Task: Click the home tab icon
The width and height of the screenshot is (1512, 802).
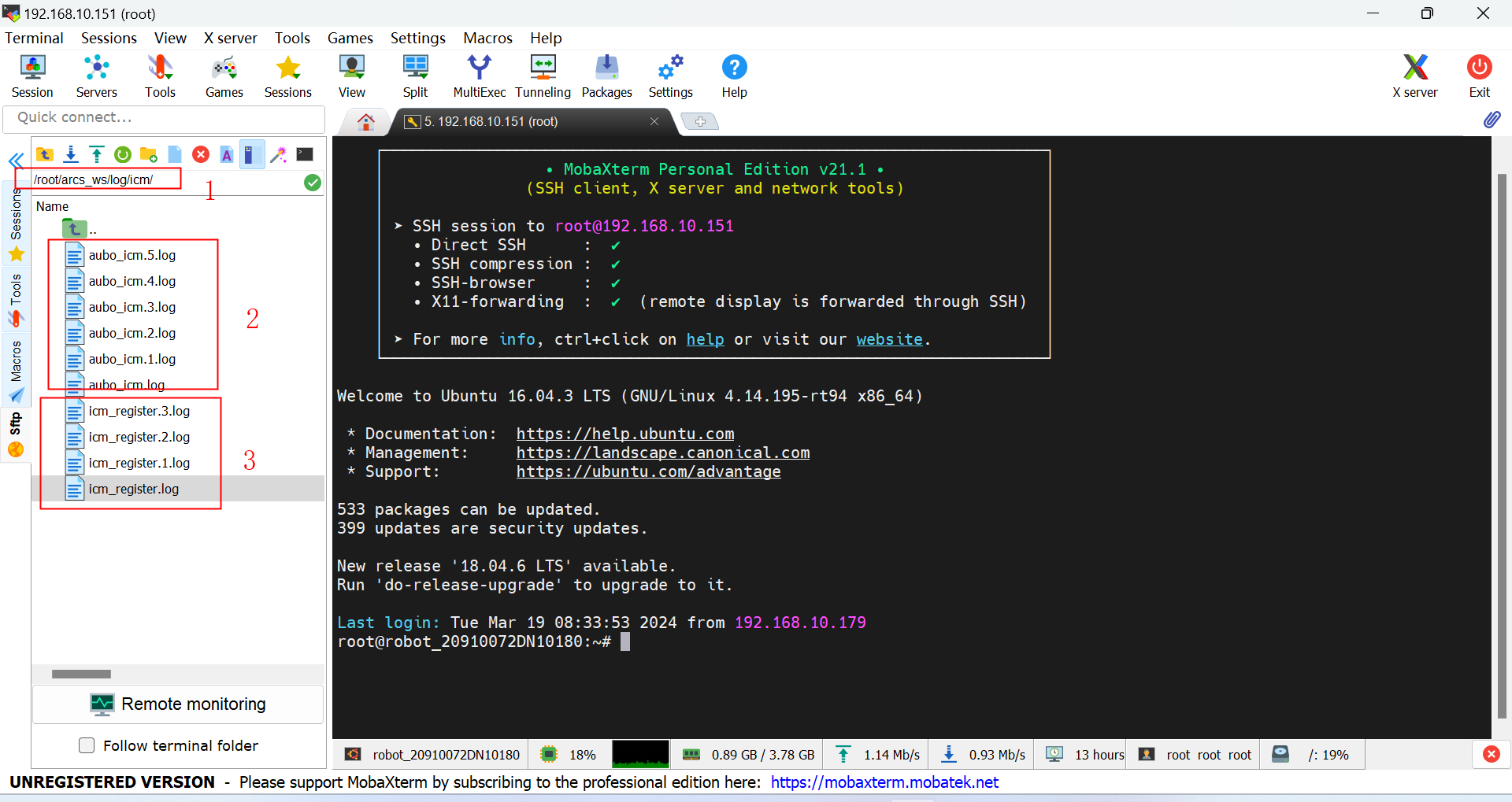Action: click(x=365, y=121)
